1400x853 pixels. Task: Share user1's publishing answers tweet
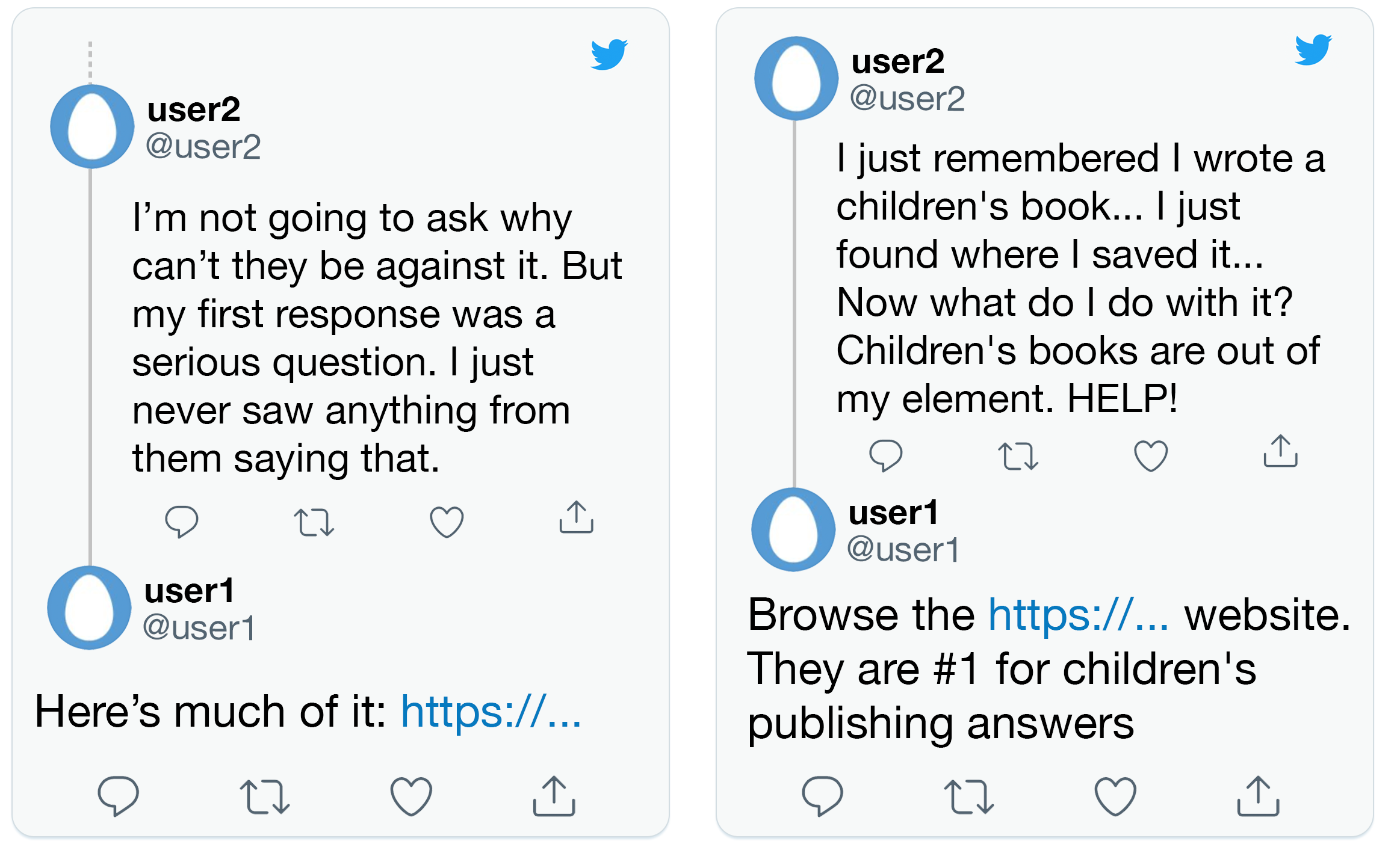(x=1258, y=796)
